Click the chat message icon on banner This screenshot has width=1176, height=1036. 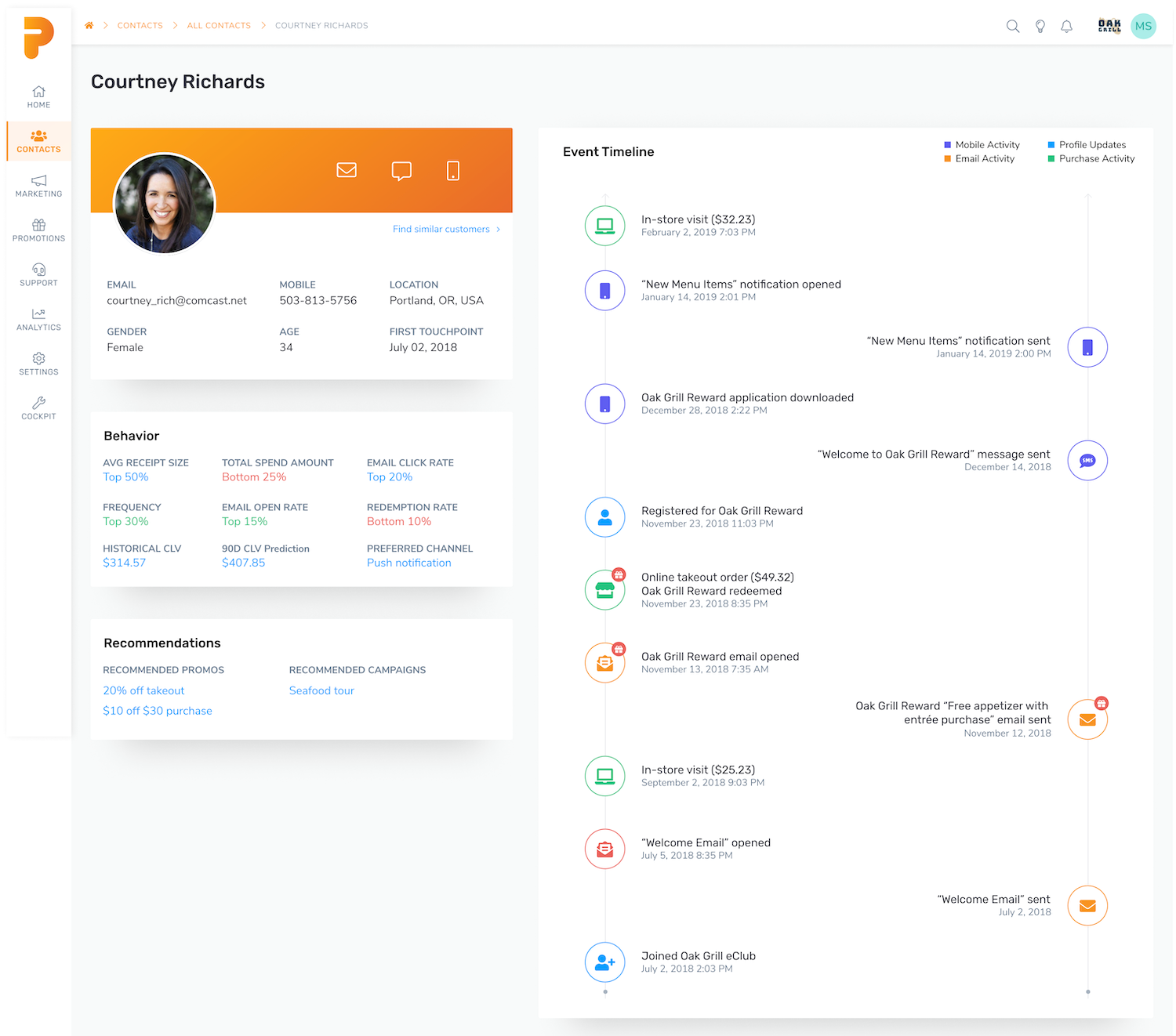point(401,171)
